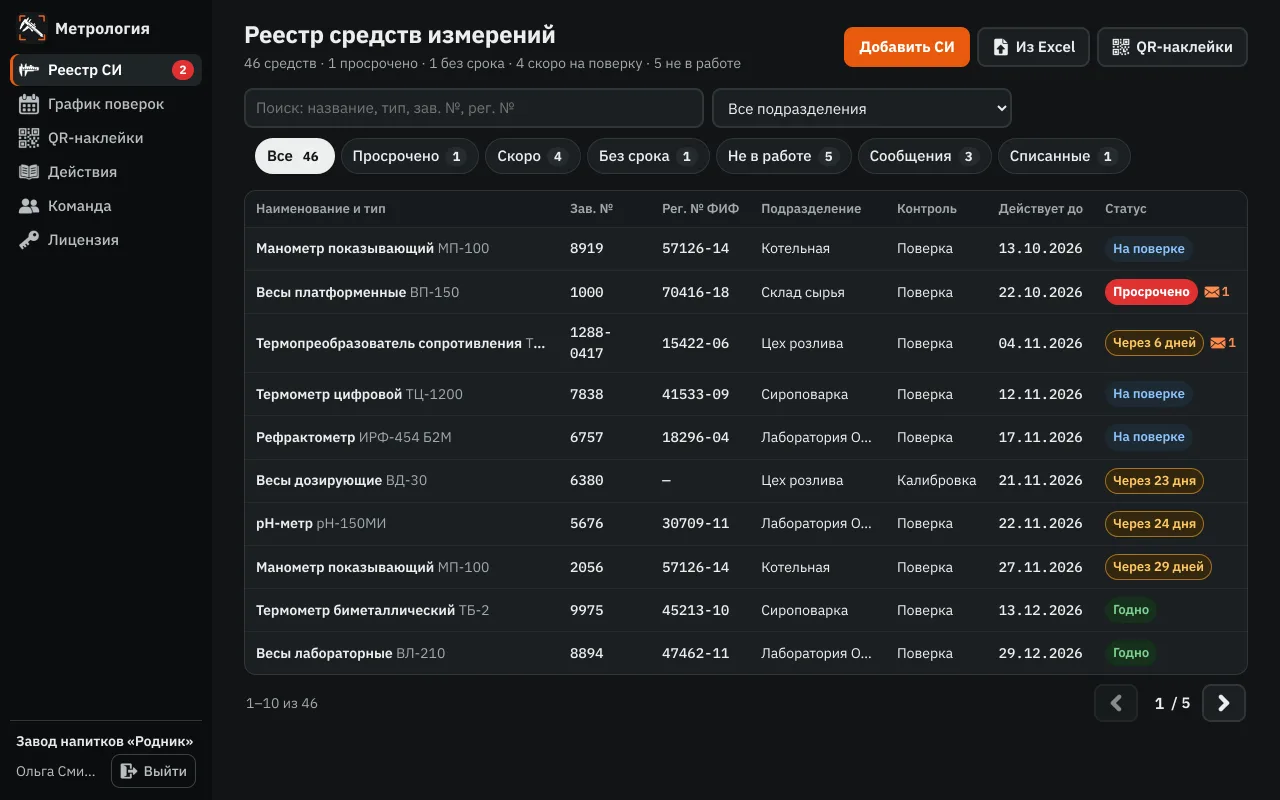Image resolution: width=1280 pixels, height=800 pixels.
Task: Click the Наименование и тип column header
Action: point(320,209)
